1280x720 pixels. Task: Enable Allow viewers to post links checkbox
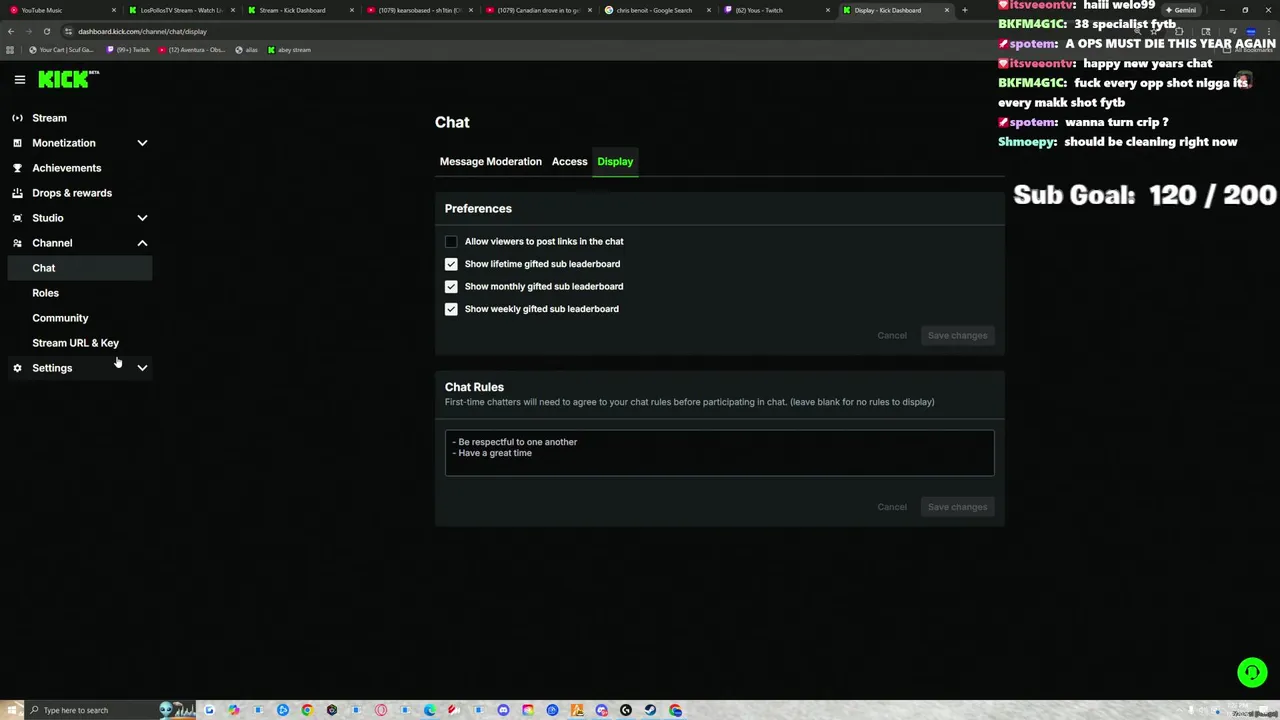[451, 241]
